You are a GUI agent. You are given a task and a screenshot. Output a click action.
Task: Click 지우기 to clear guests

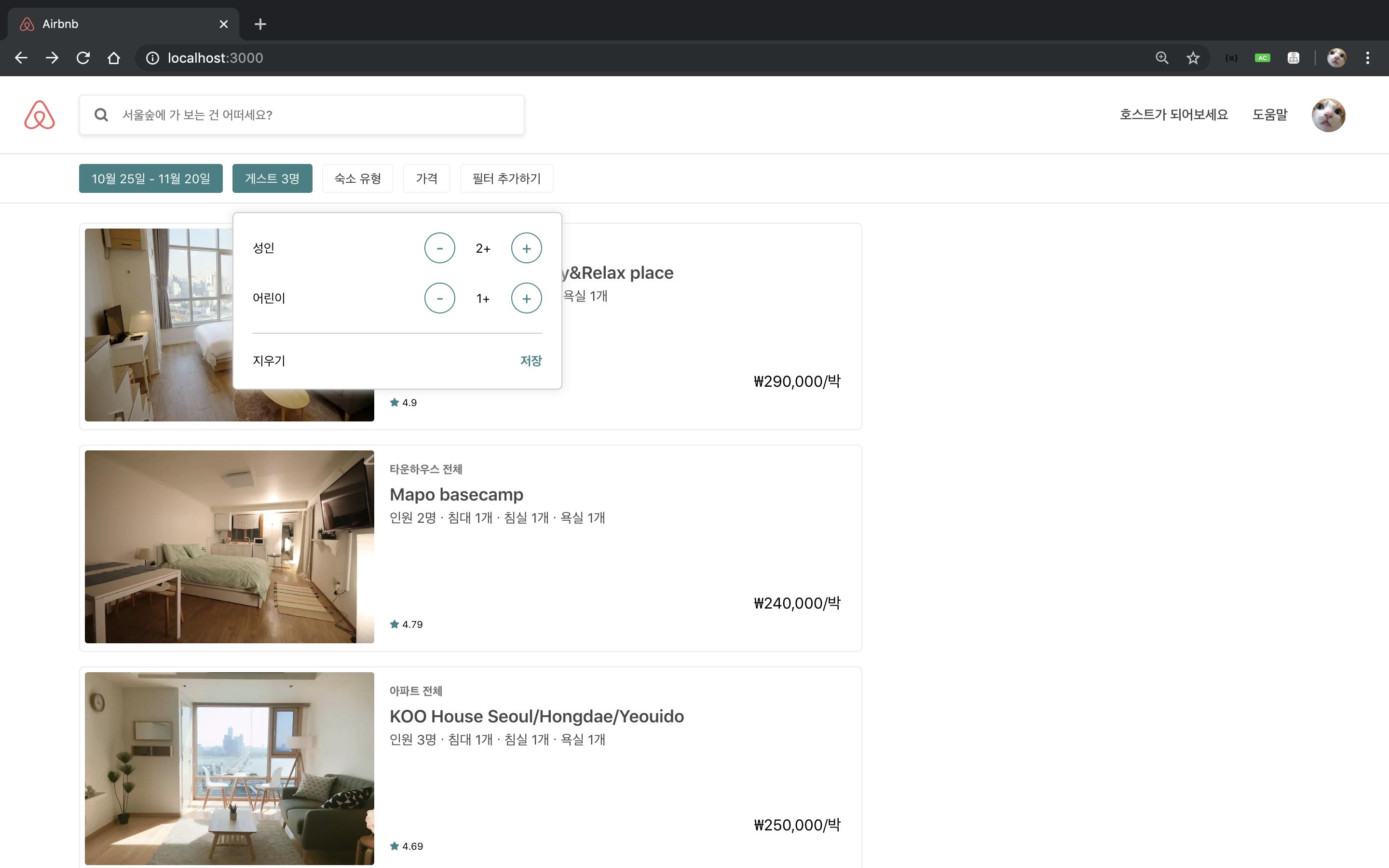269,361
